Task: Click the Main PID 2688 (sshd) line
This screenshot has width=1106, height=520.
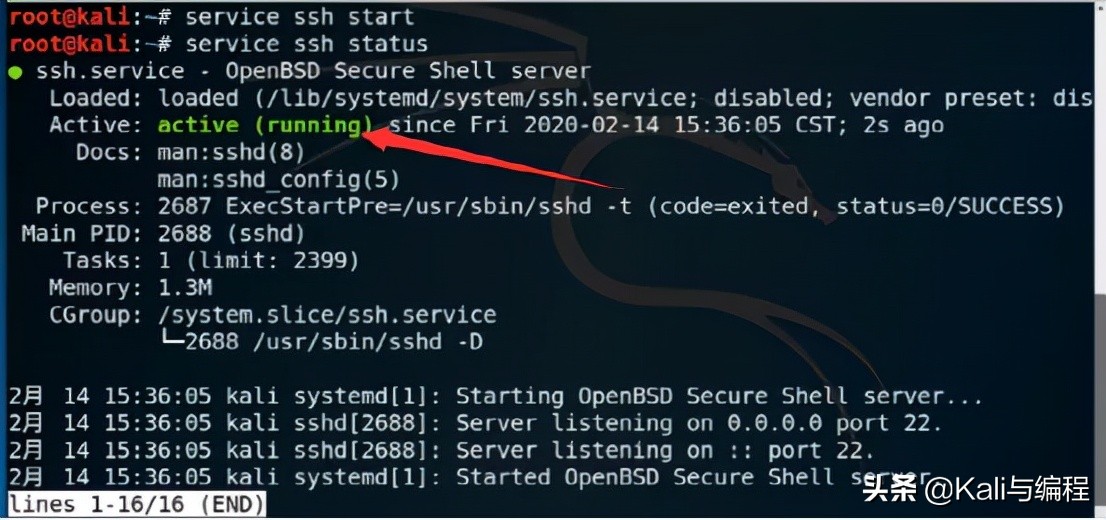Action: [164, 234]
